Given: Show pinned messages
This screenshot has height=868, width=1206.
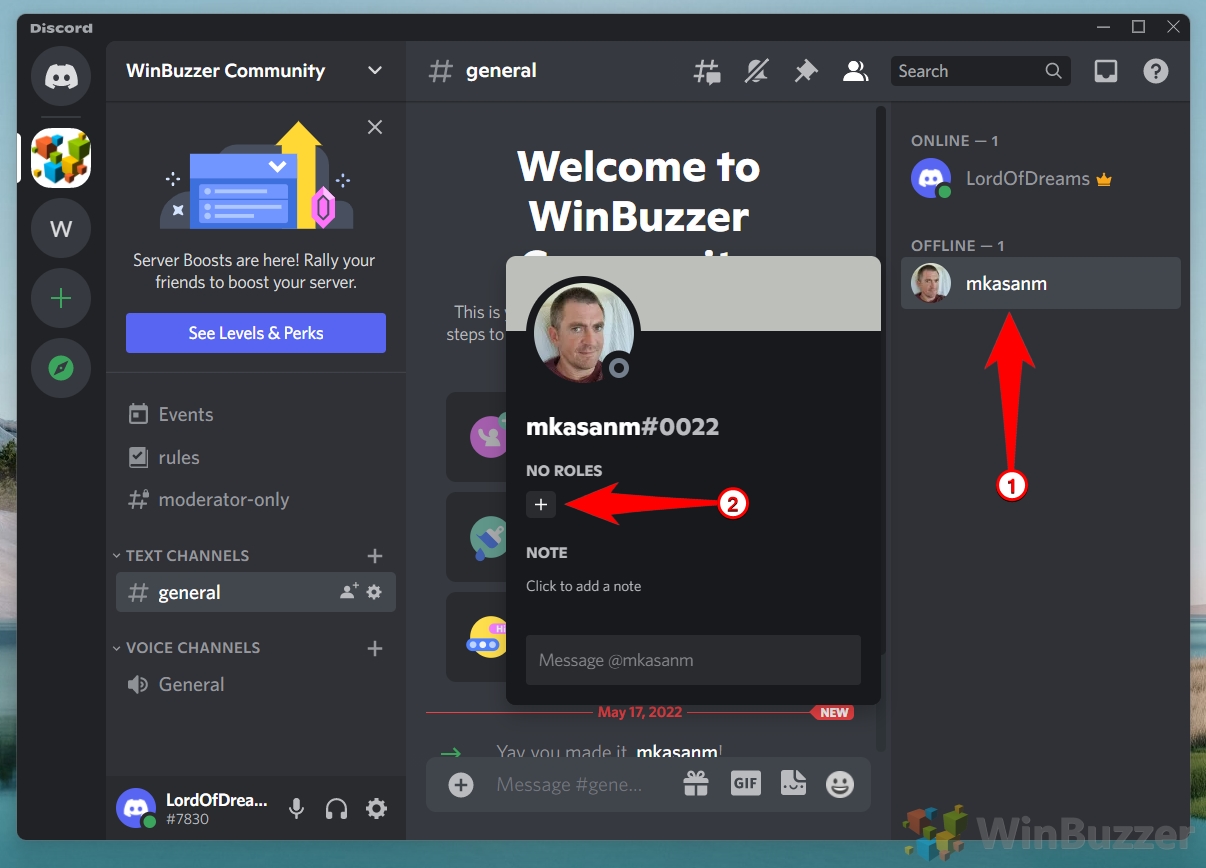Looking at the screenshot, I should click(x=805, y=71).
